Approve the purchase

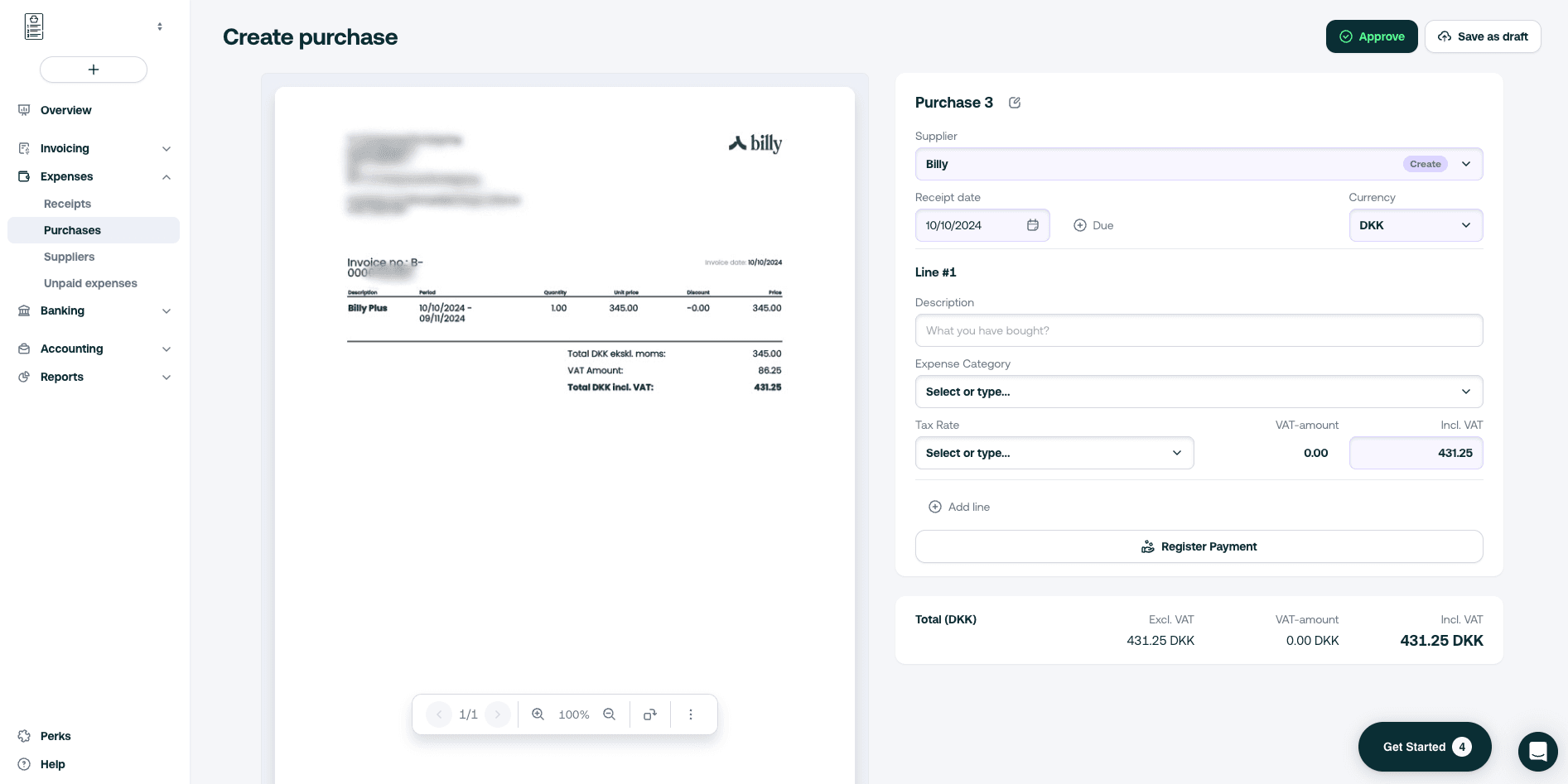pos(1372,36)
